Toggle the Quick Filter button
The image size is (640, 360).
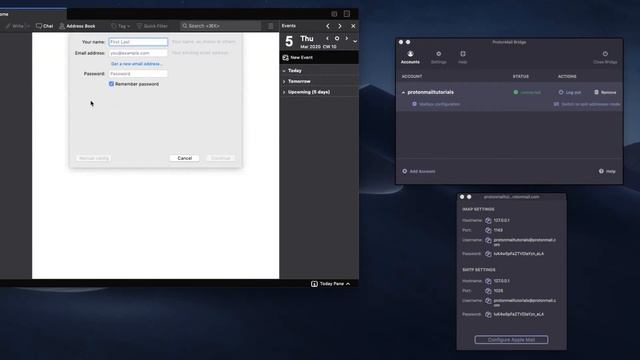pos(152,26)
